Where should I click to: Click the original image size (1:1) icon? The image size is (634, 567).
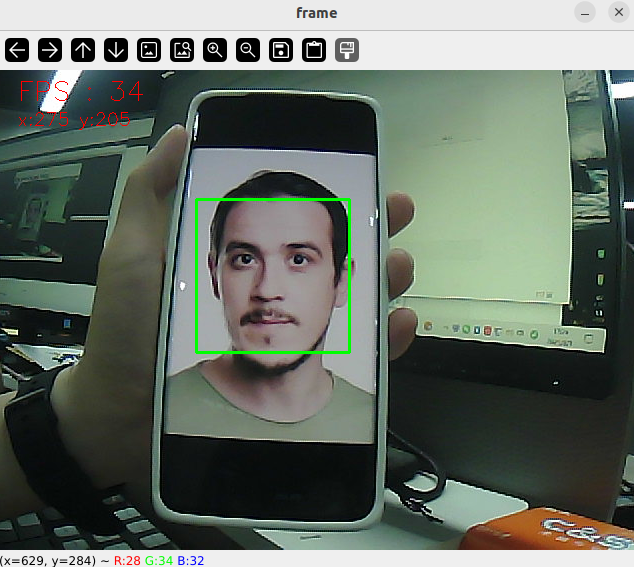(149, 50)
